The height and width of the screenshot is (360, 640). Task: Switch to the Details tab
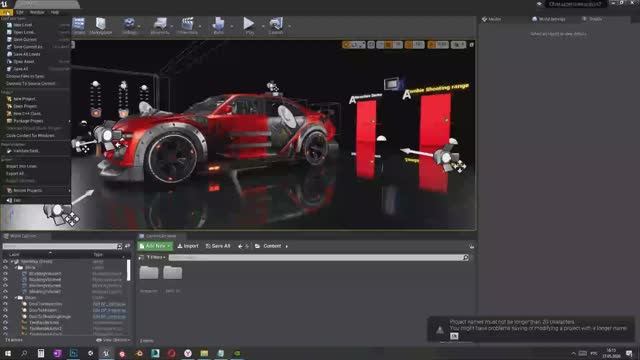pyautogui.click(x=595, y=19)
